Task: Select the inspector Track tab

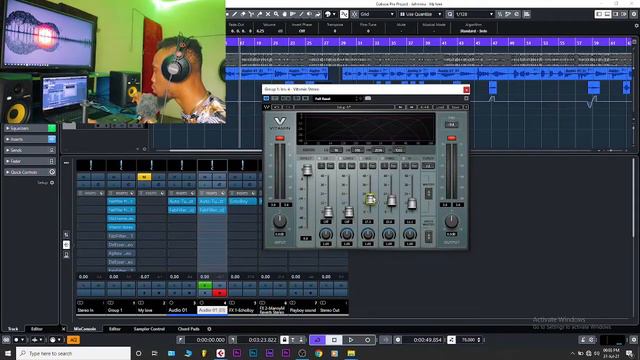Action: point(13,329)
